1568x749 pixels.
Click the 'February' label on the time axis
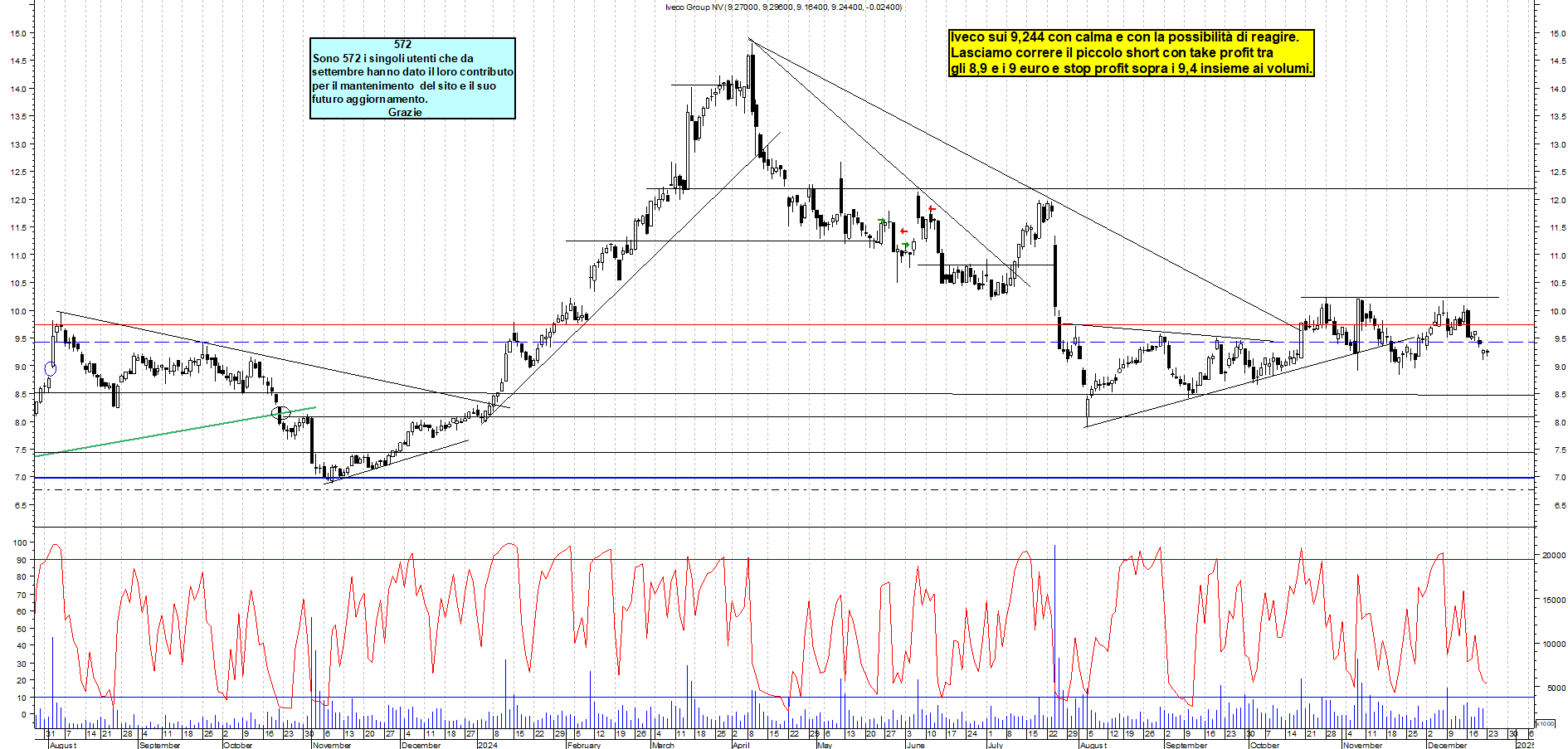pyautogui.click(x=584, y=745)
